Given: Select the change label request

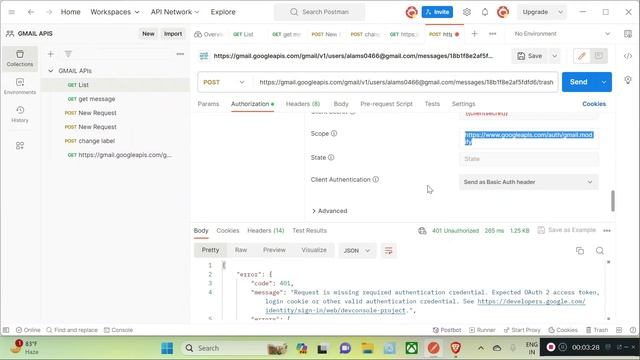Looking at the screenshot, I should tap(96, 141).
